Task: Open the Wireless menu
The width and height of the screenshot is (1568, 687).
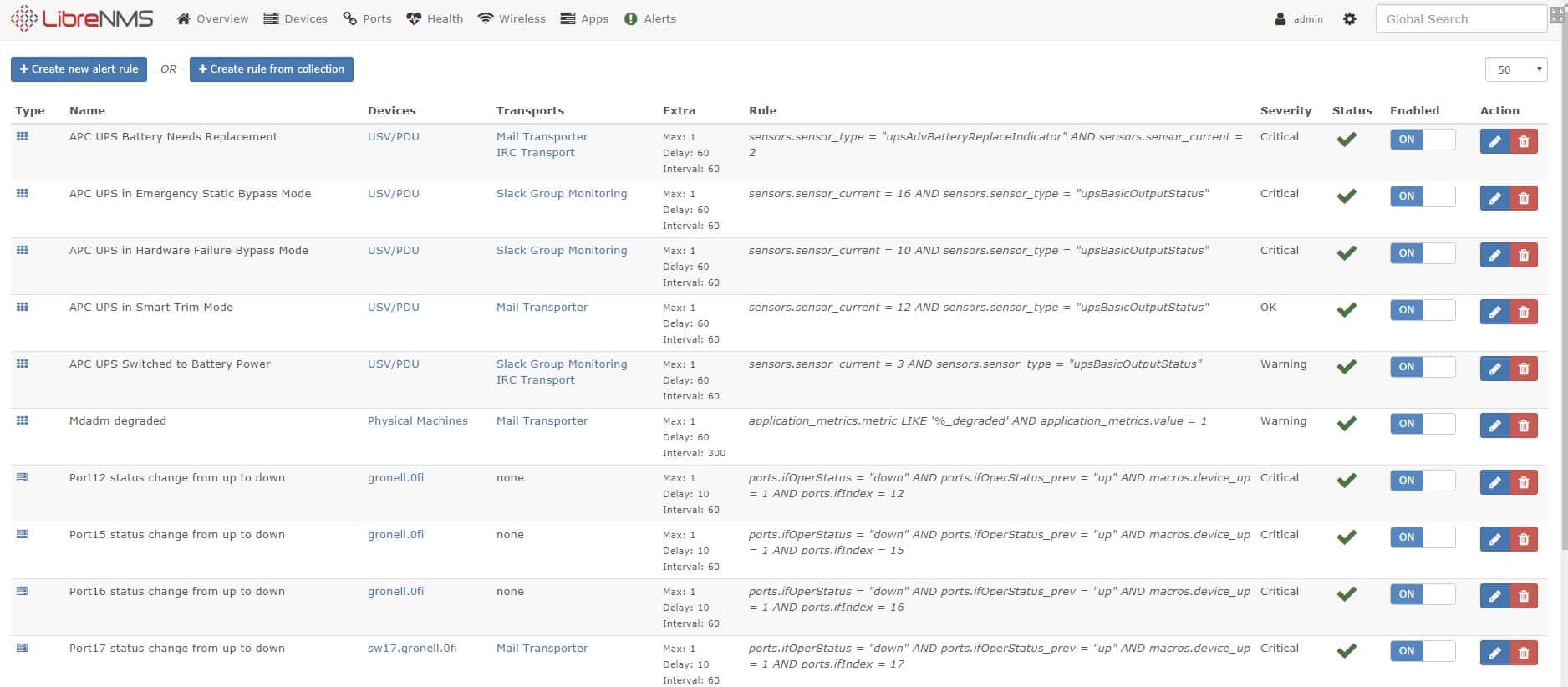Action: coord(512,18)
